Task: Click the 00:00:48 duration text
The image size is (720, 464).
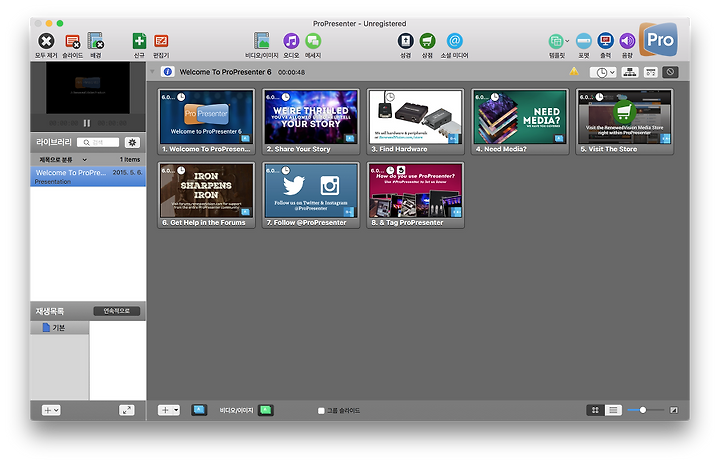Action: coord(291,72)
